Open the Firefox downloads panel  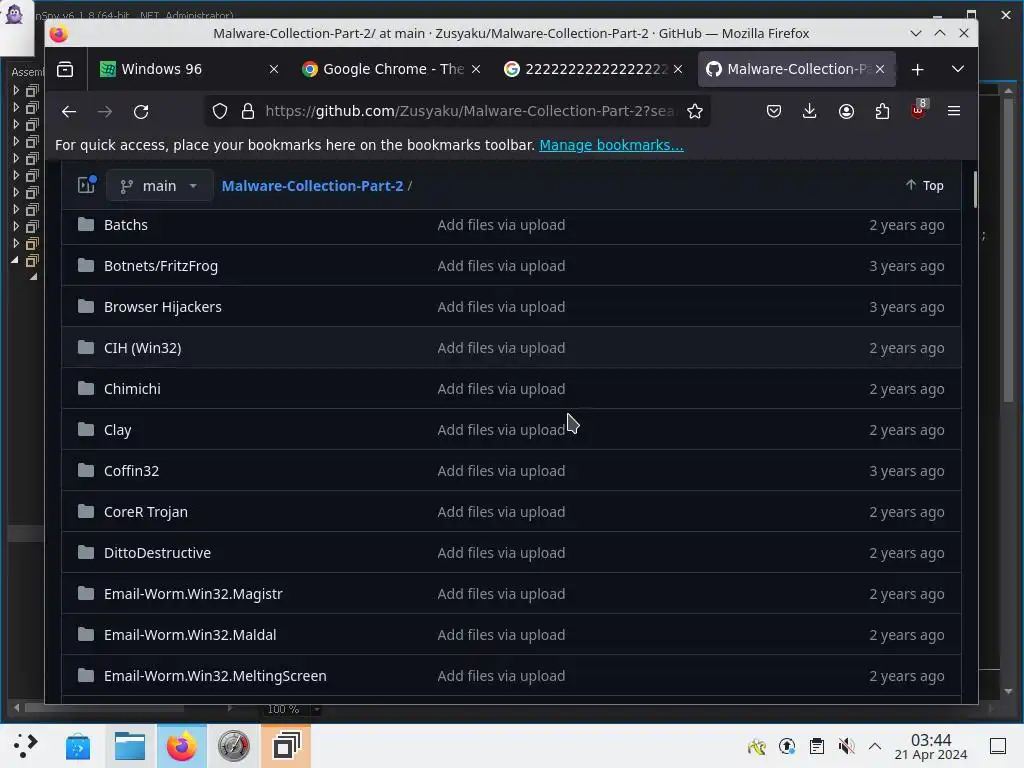tap(810, 112)
